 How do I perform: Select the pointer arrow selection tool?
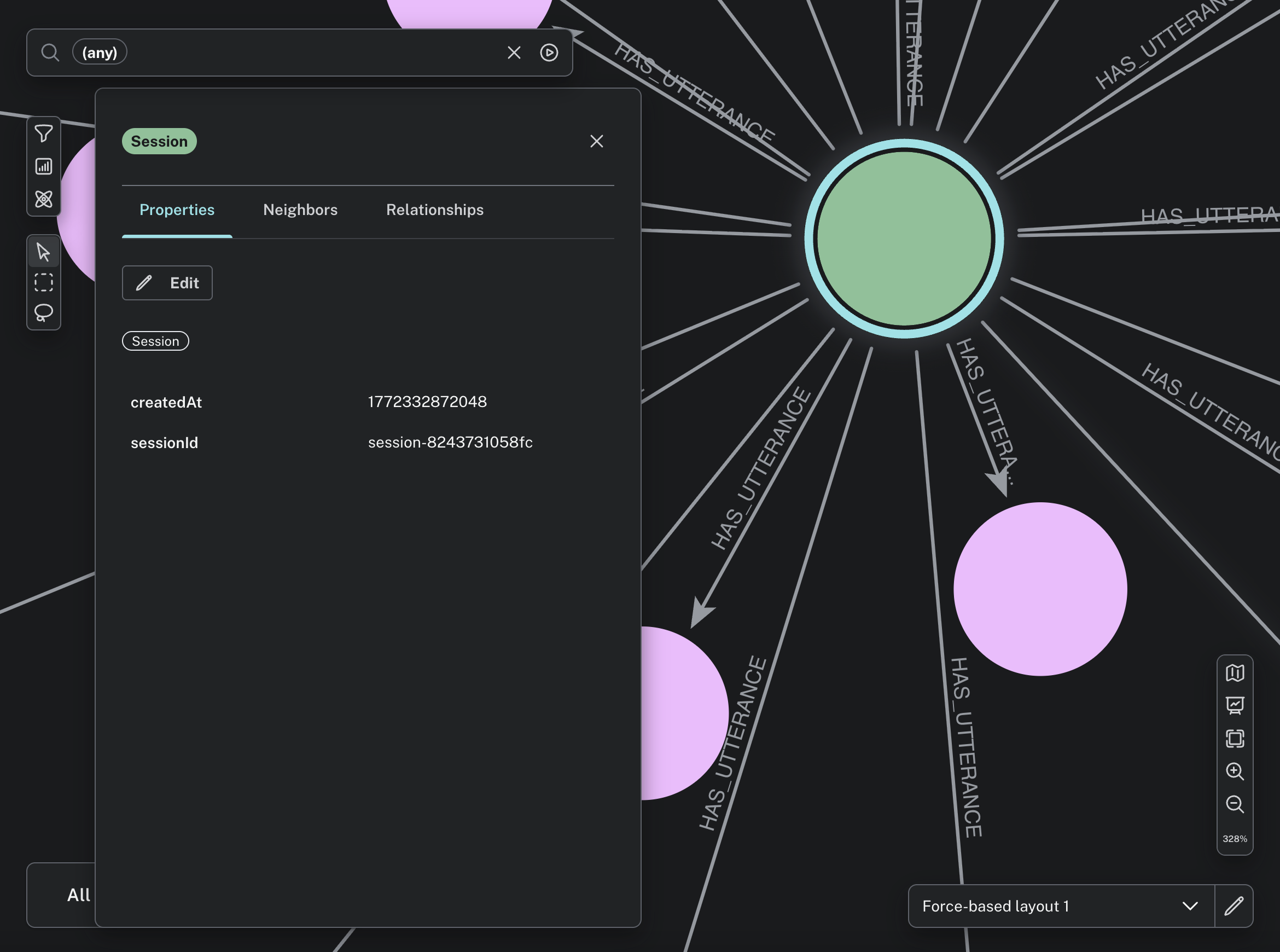[x=44, y=252]
